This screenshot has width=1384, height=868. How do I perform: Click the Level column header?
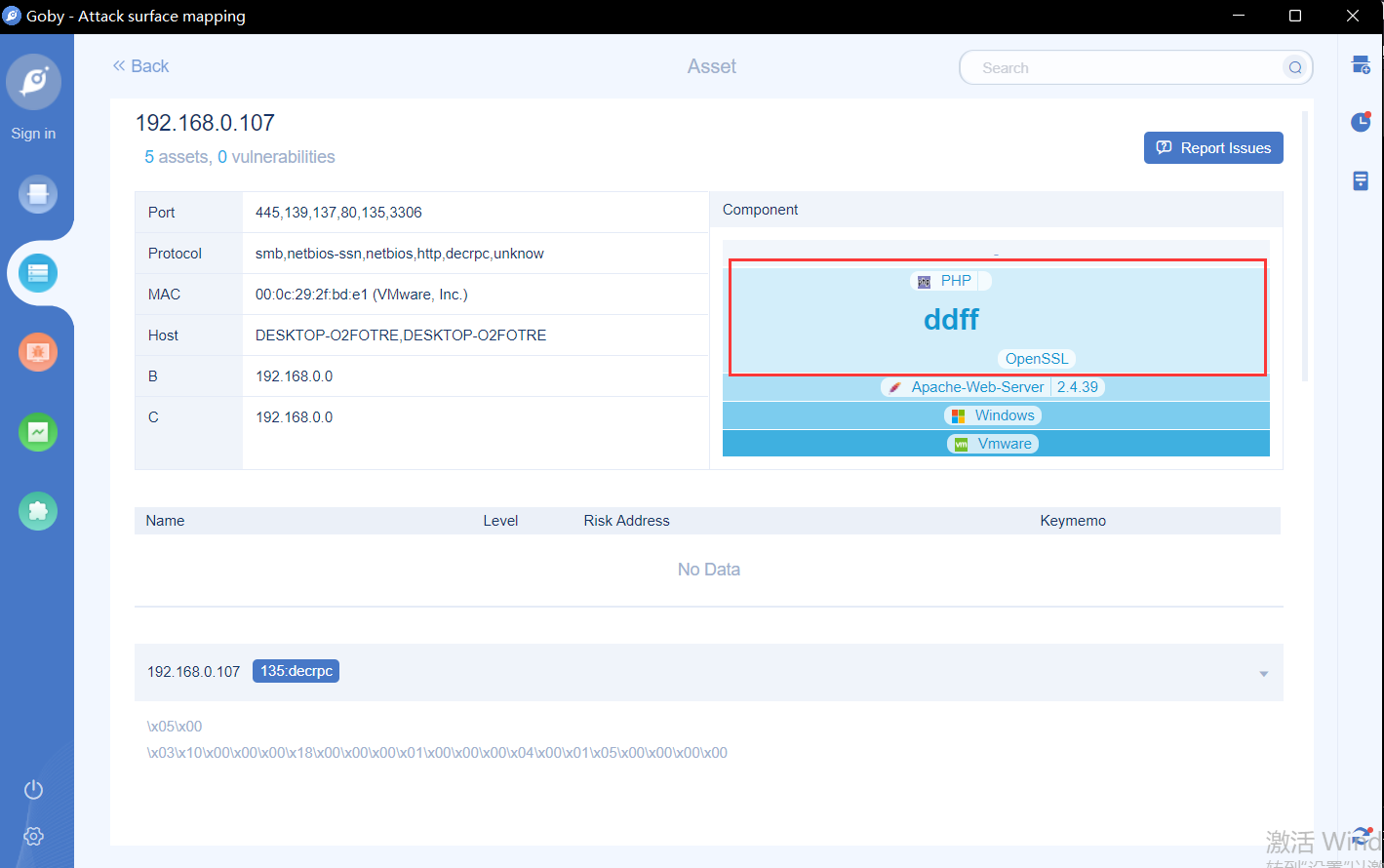pyautogui.click(x=500, y=521)
